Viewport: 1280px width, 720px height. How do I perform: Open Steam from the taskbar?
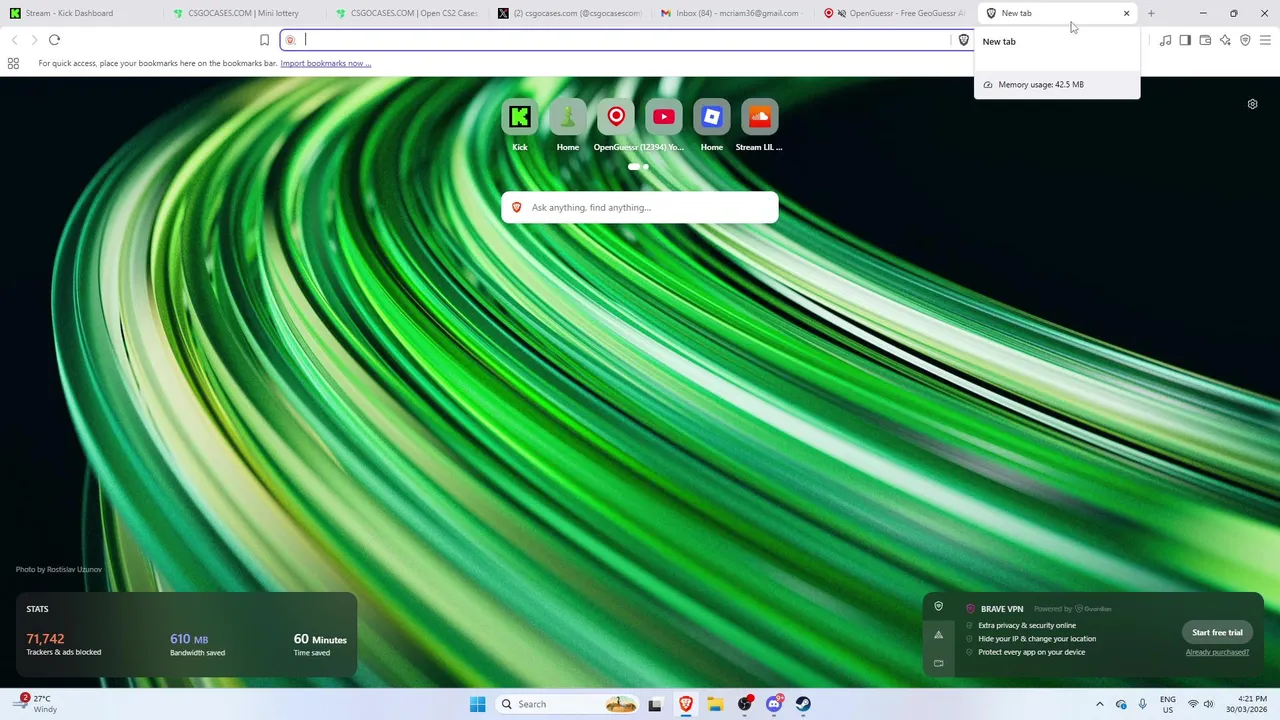(x=803, y=704)
